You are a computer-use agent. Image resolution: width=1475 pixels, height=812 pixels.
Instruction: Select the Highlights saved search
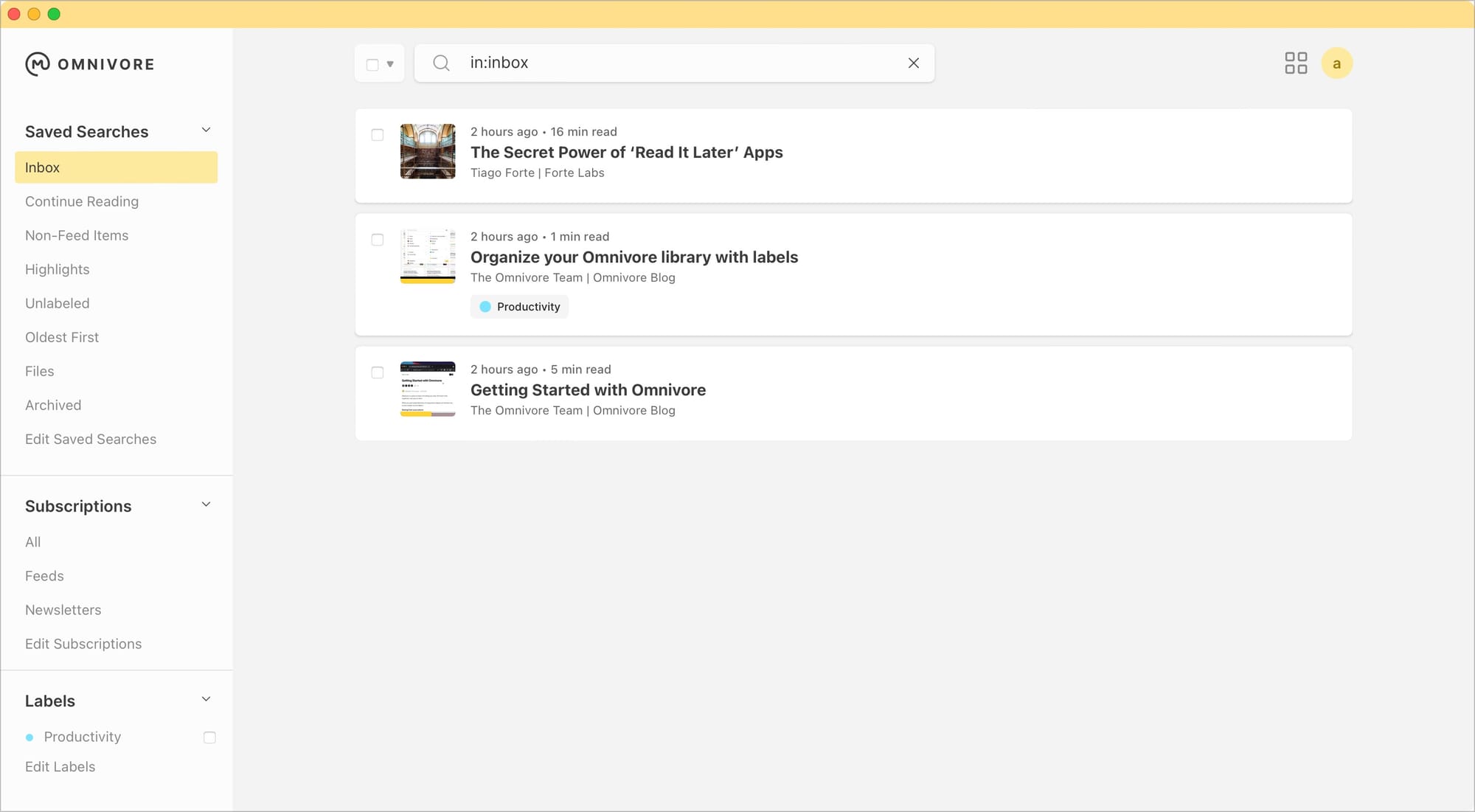pyautogui.click(x=57, y=269)
